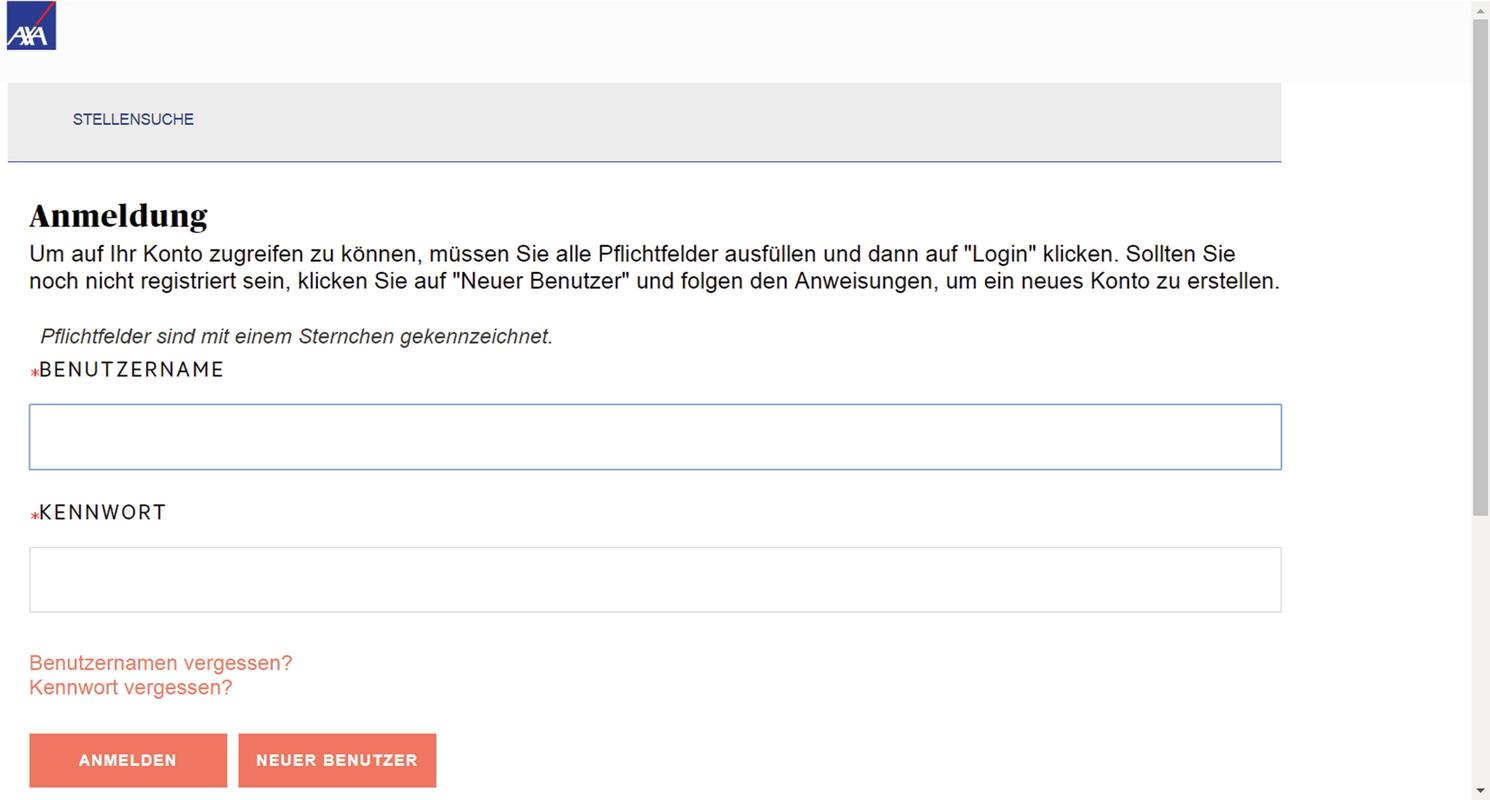
Task: Follow the 'Kennwort vergessen?' link
Action: pos(131,688)
